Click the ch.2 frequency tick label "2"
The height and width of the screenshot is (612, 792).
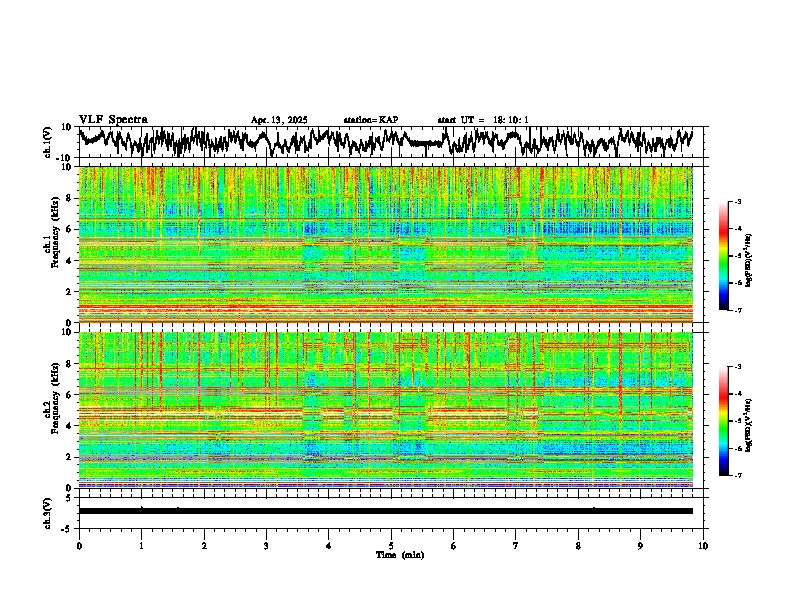click(x=69, y=457)
